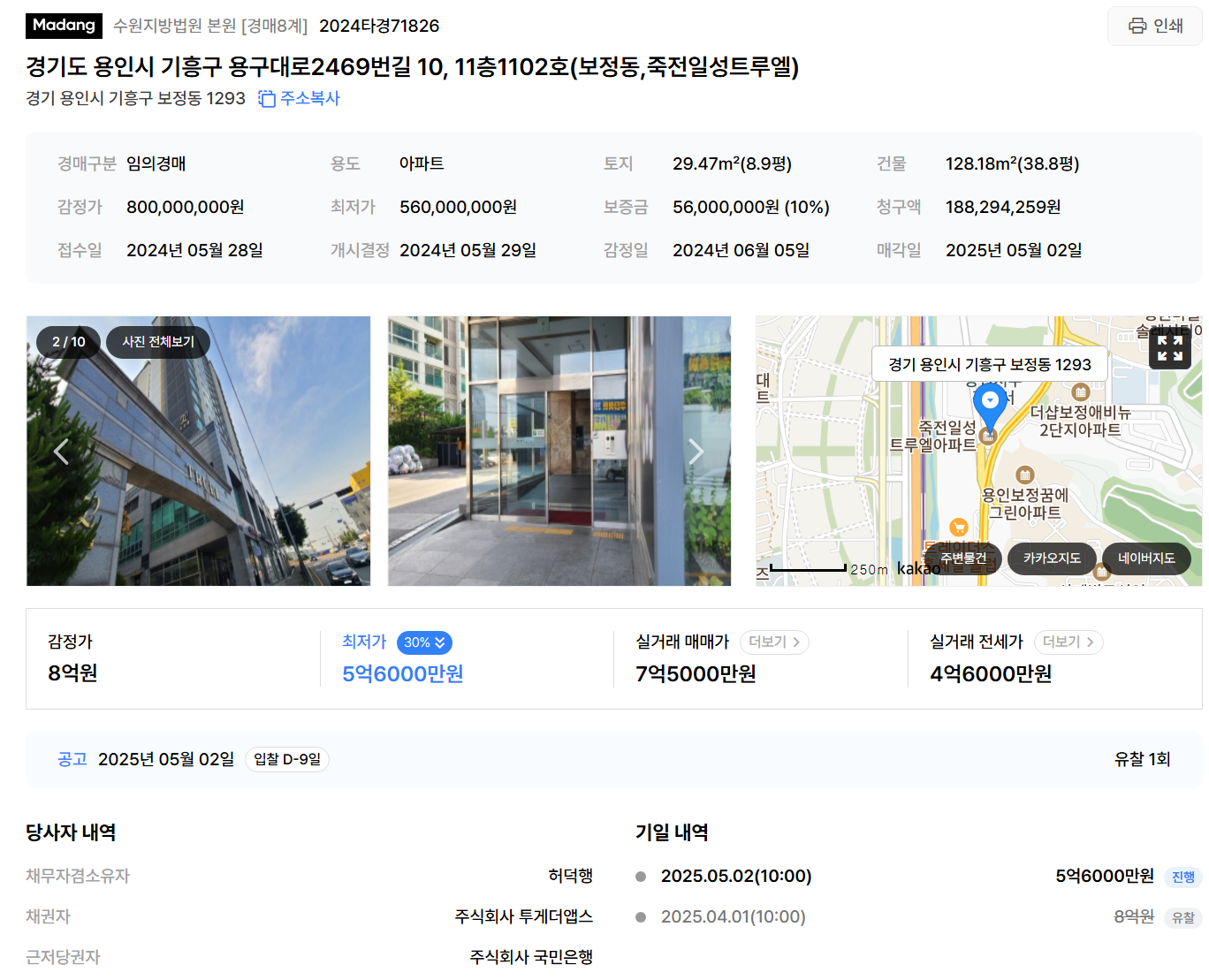Click the 2 / 10 photo counter

point(68,342)
